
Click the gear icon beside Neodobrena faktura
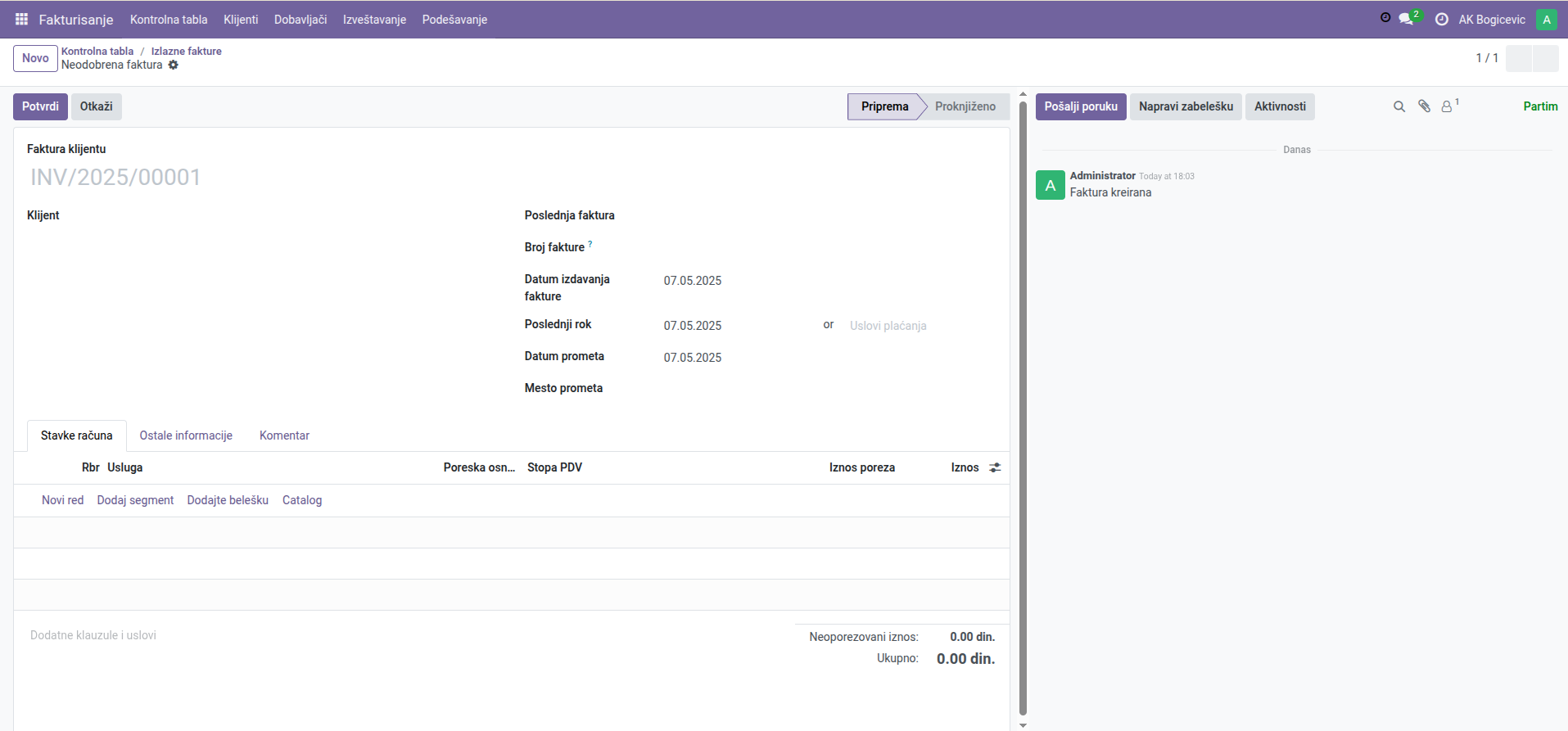174,65
